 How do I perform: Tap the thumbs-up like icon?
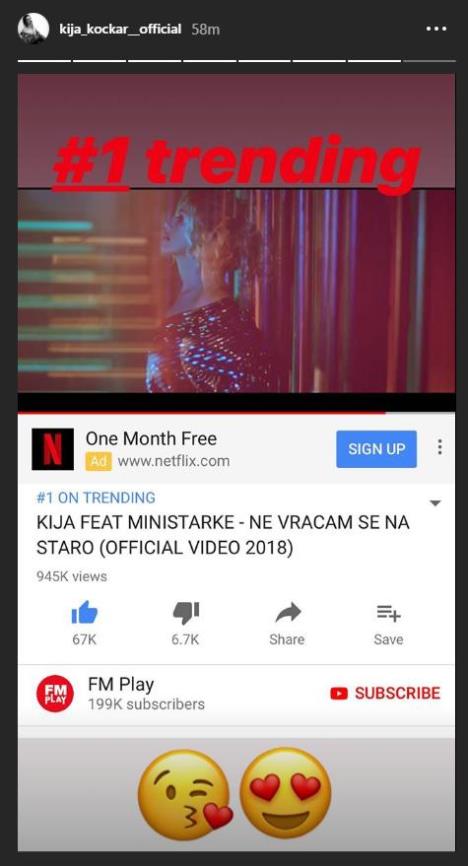pyautogui.click(x=85, y=612)
